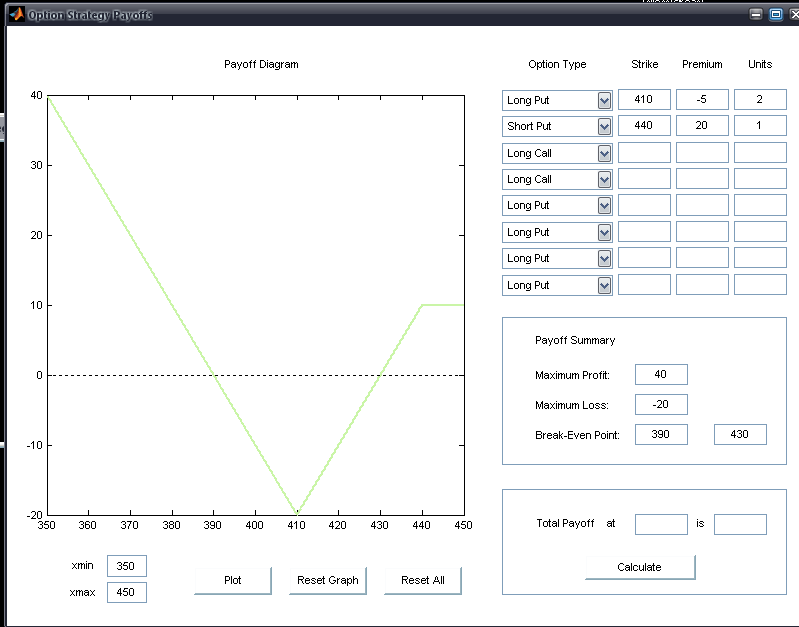The width and height of the screenshot is (799, 627).
Task: Click the empty strike field in third row
Action: click(x=644, y=152)
